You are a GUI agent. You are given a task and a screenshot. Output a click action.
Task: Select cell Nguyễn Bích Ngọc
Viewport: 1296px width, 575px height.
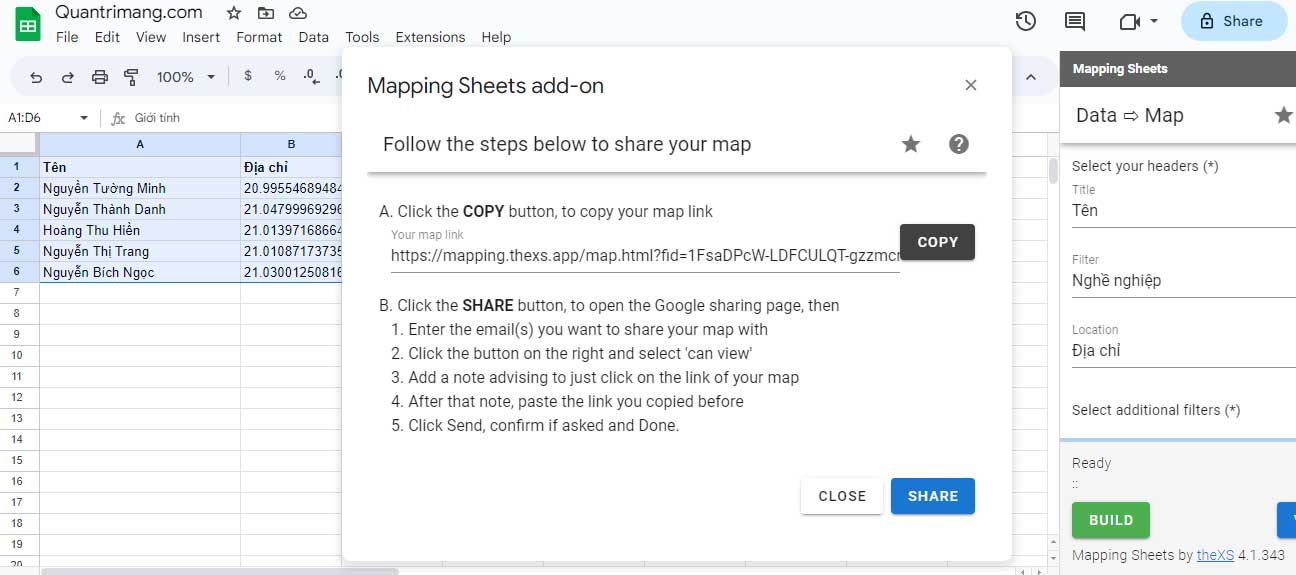[140, 272]
